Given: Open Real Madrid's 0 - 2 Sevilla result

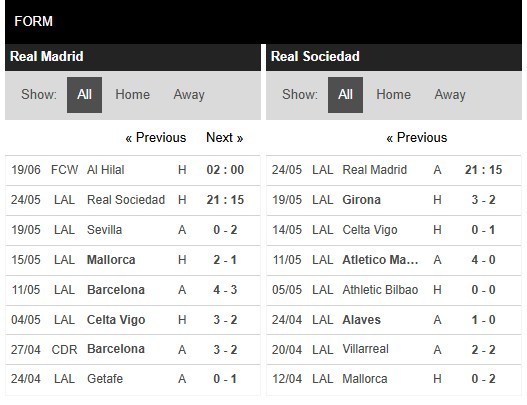Looking at the screenshot, I should (x=133, y=230).
